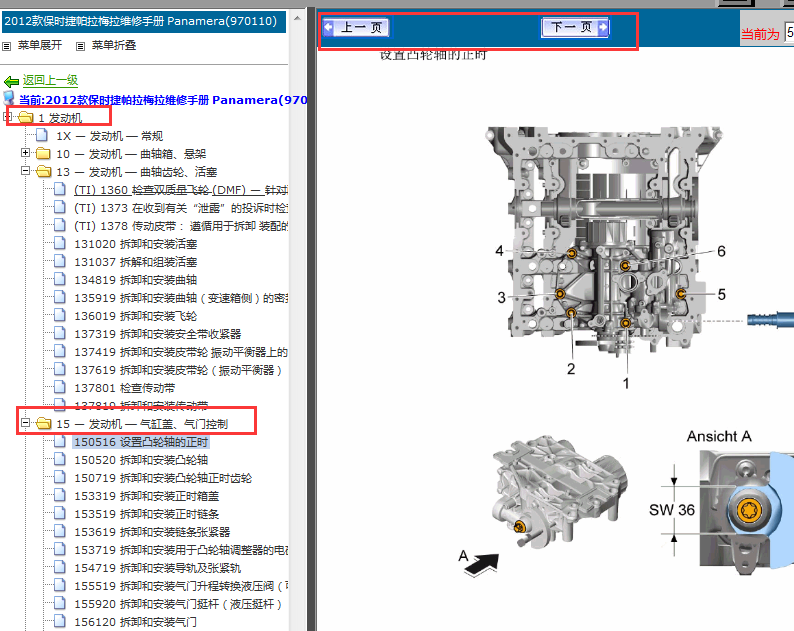This screenshot has width=794, height=631.
Task: Click the page number field beside 当前为
Action: click(x=789, y=32)
